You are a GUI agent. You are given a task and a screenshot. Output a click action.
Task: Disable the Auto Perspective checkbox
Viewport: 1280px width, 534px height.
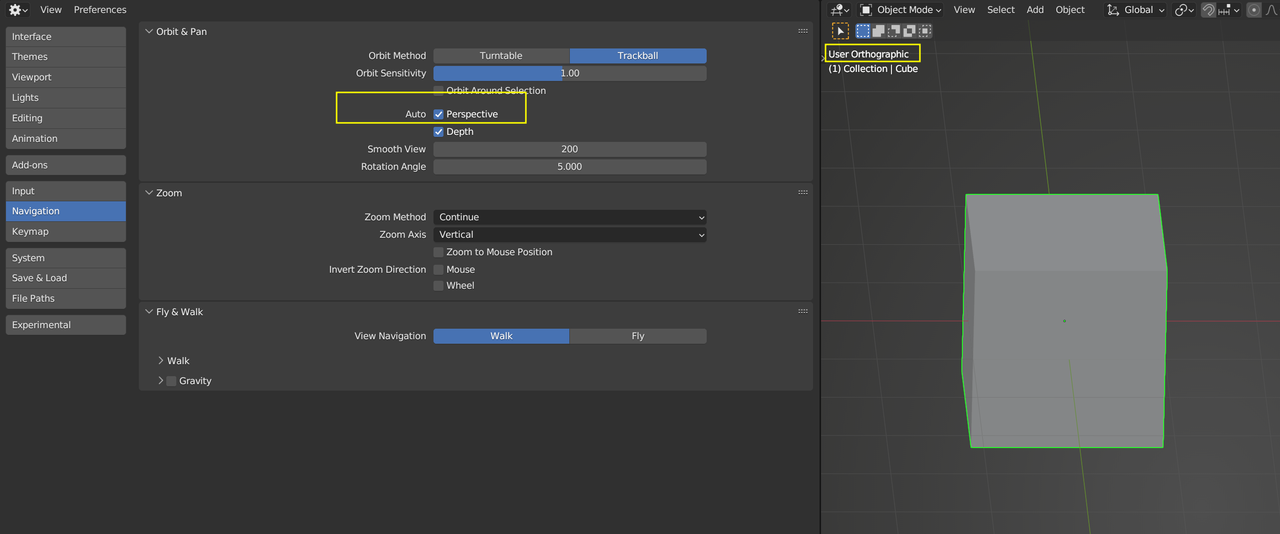(x=439, y=114)
